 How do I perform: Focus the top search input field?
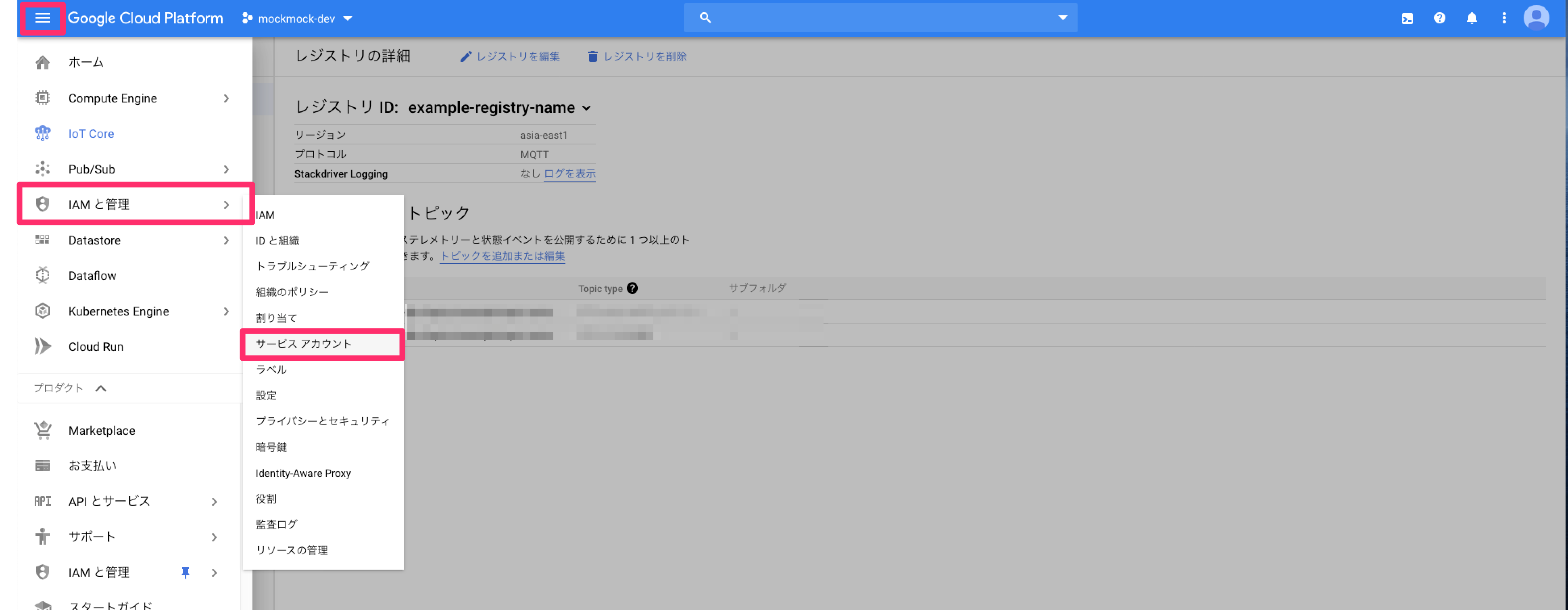881,18
